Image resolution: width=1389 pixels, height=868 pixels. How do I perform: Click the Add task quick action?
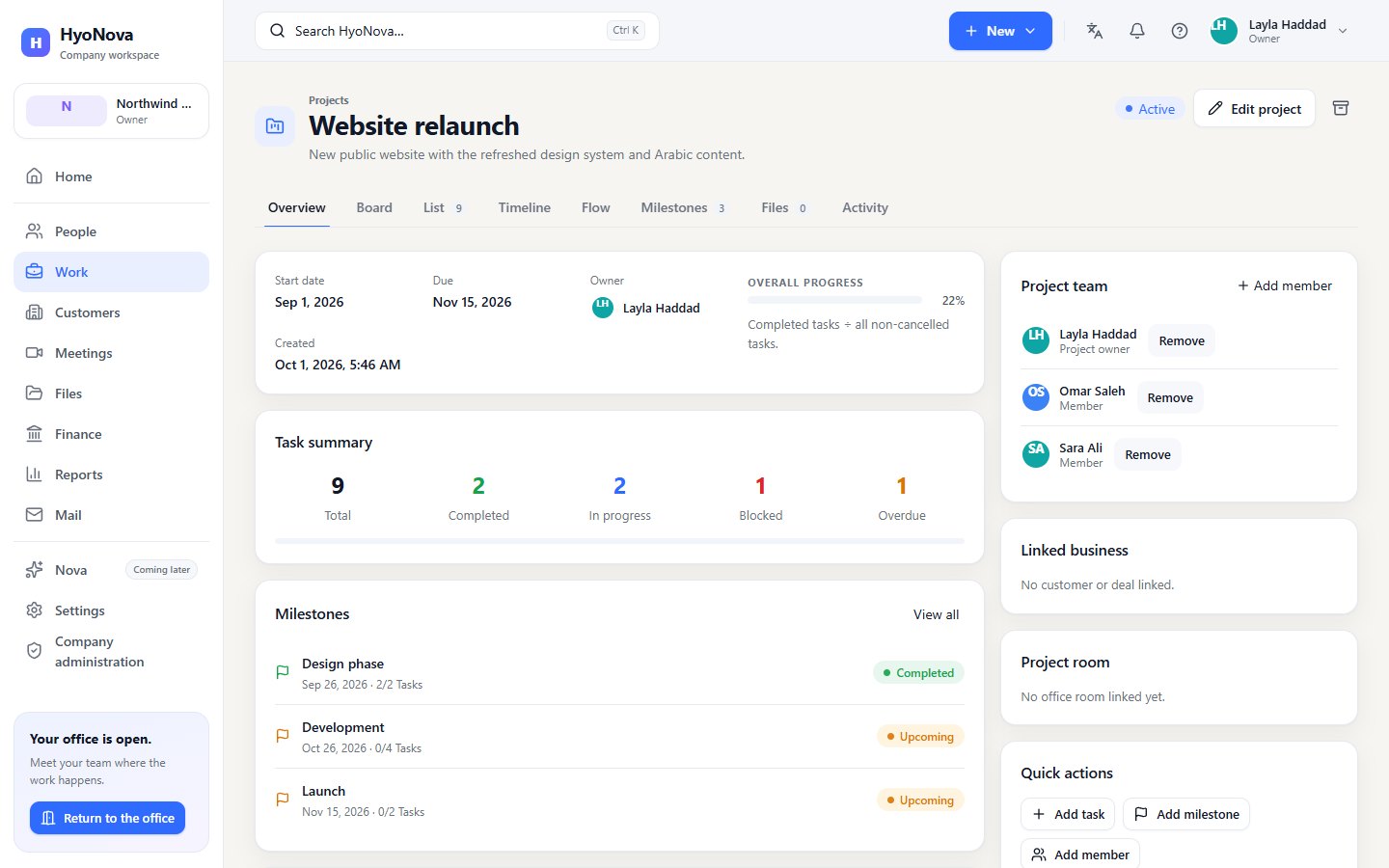click(x=1068, y=814)
